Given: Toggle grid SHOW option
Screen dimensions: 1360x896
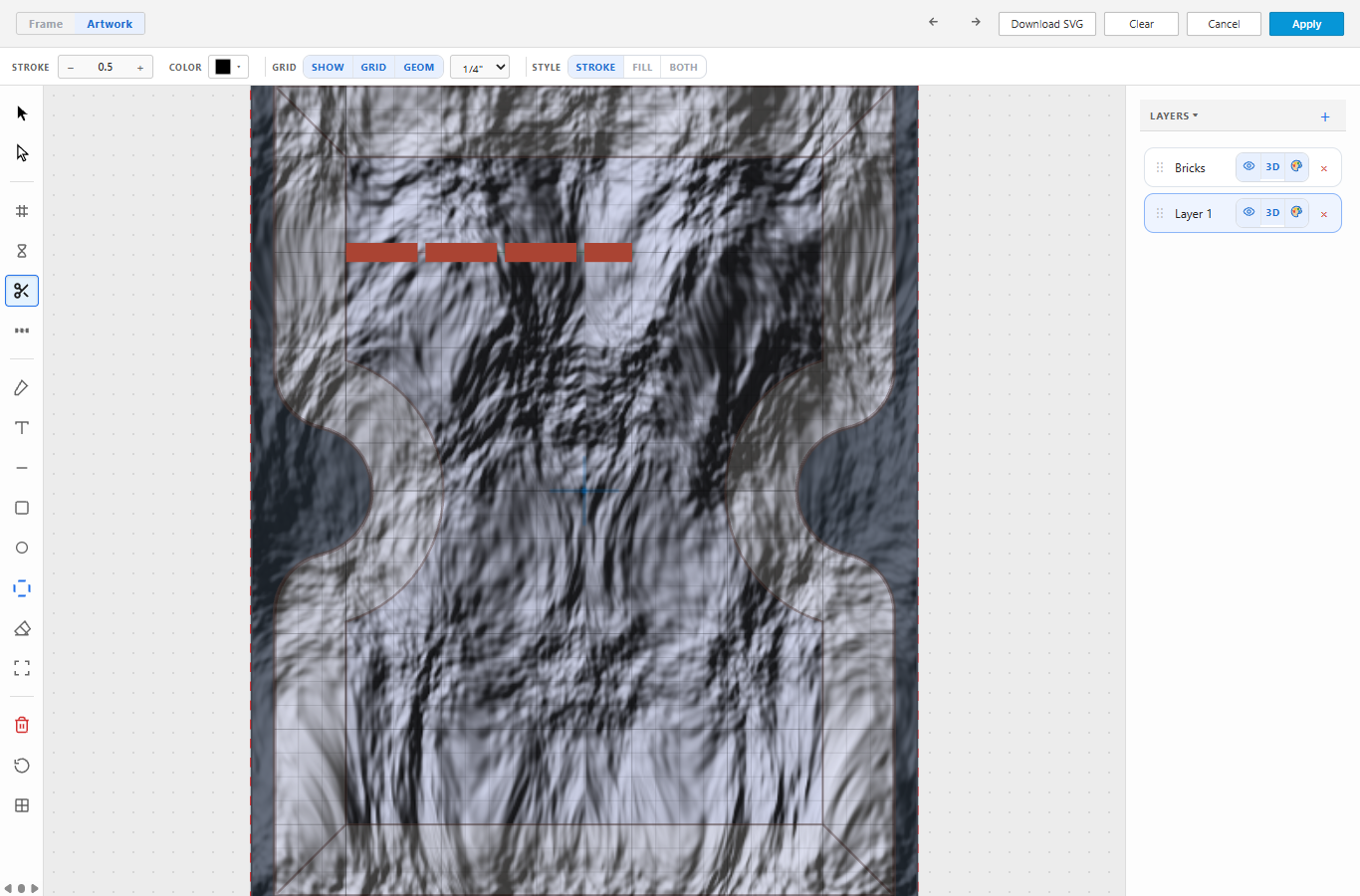Looking at the screenshot, I should tap(328, 68).
